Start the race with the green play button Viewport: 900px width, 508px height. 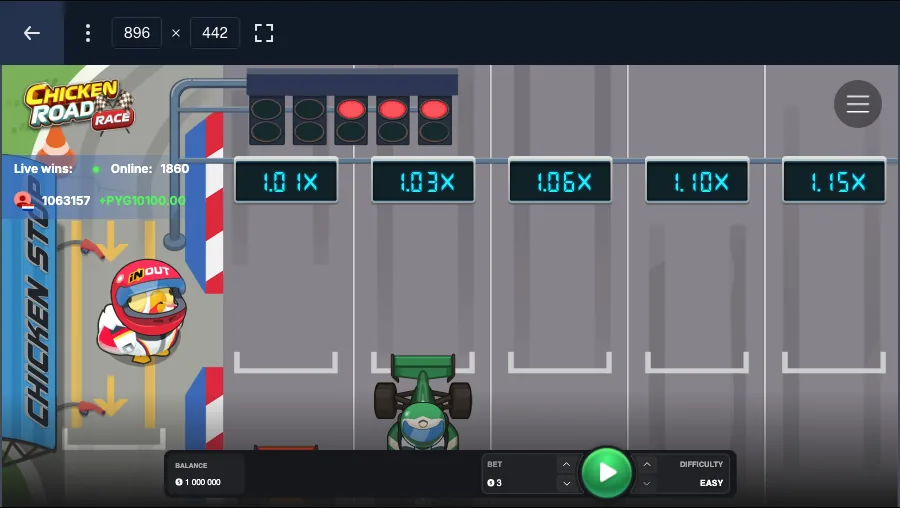click(x=607, y=472)
